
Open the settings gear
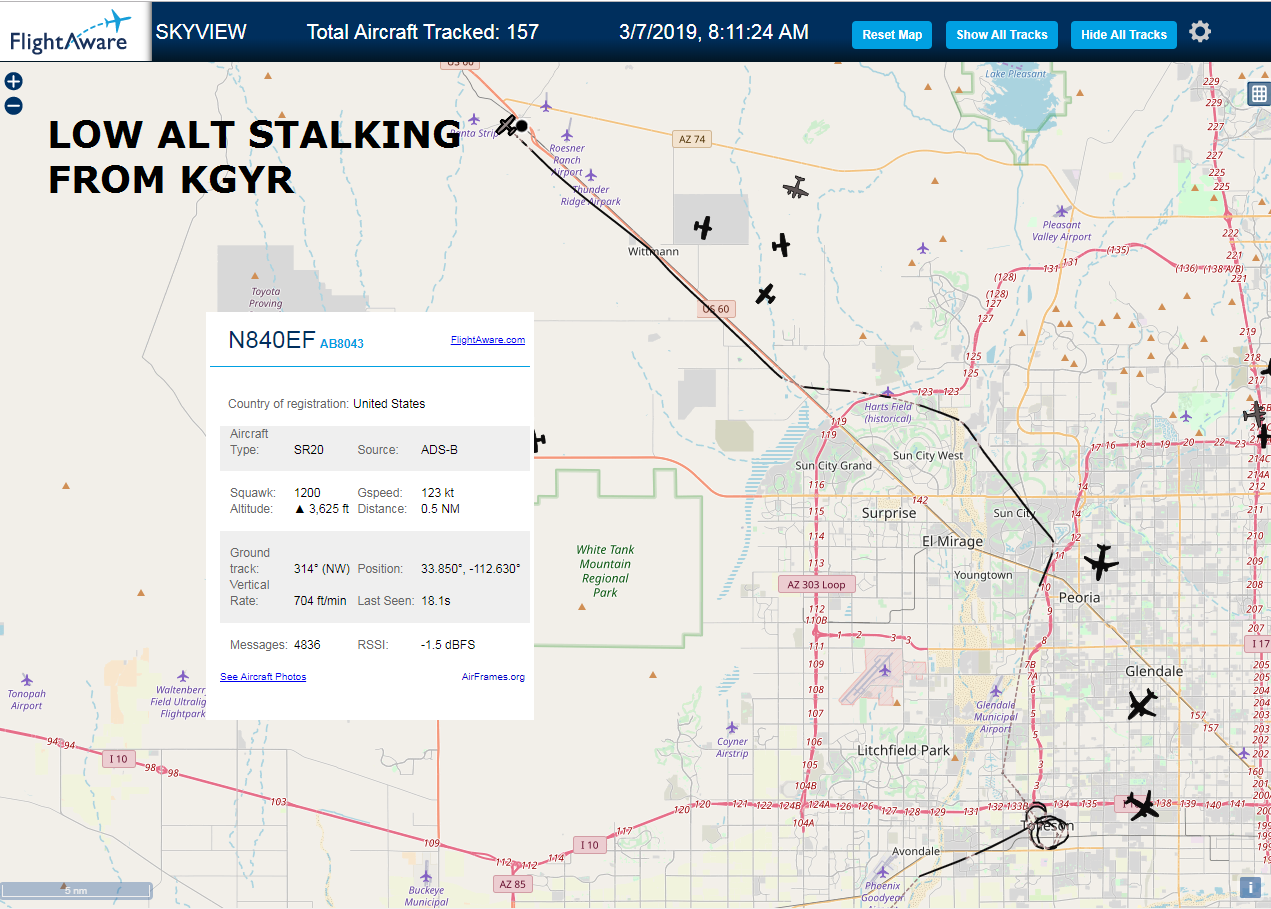pos(1200,32)
